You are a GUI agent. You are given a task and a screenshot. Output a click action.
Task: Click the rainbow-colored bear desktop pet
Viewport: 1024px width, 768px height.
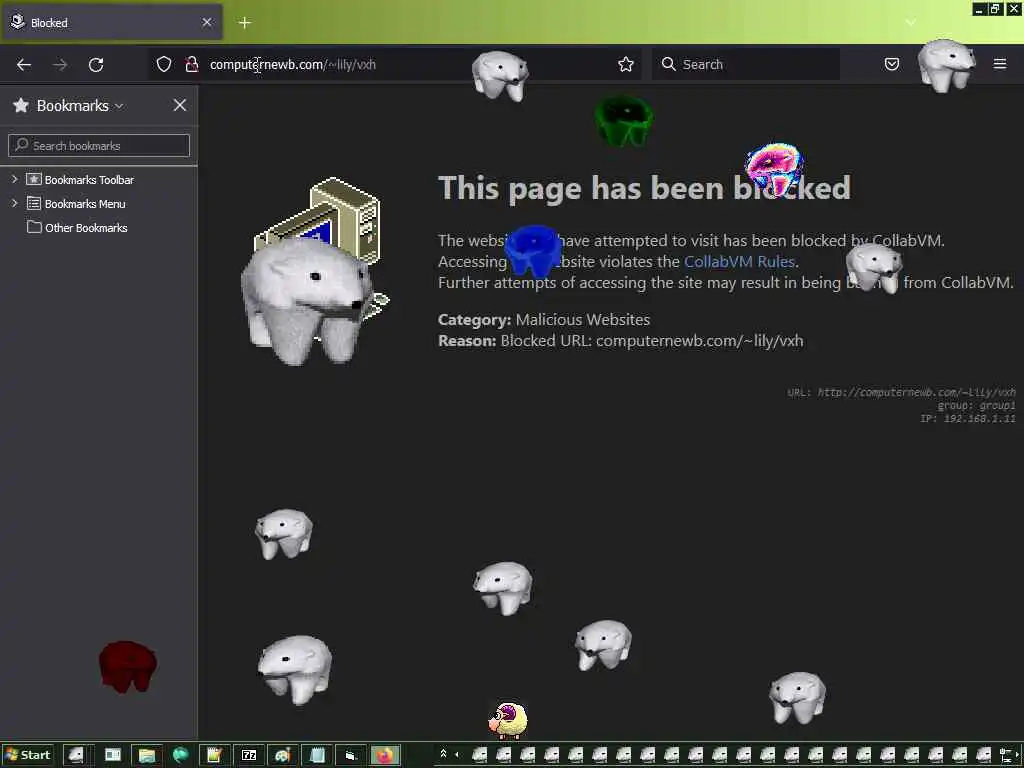[x=775, y=168]
